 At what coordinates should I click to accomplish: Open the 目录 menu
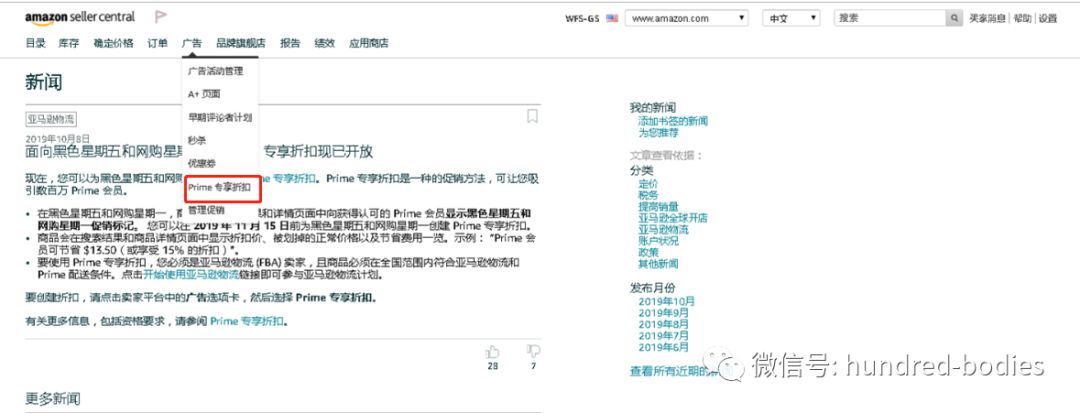(35, 43)
